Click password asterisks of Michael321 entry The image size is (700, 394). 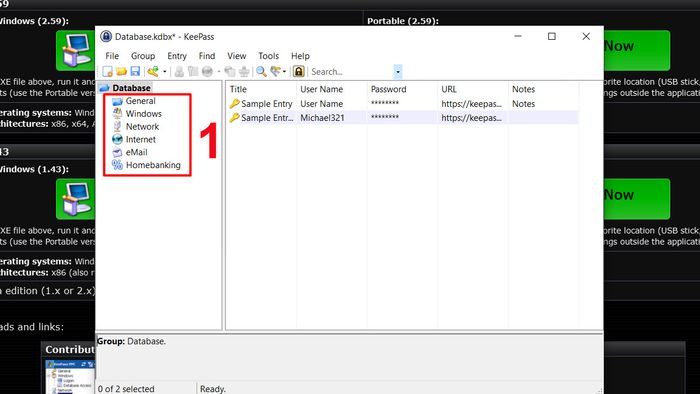click(x=384, y=118)
